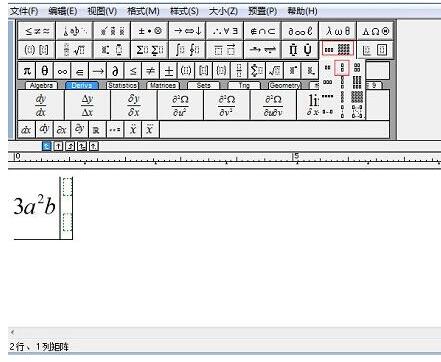Switch to the Statistics tab
Viewport: 441px width, 362px height.
point(122,85)
